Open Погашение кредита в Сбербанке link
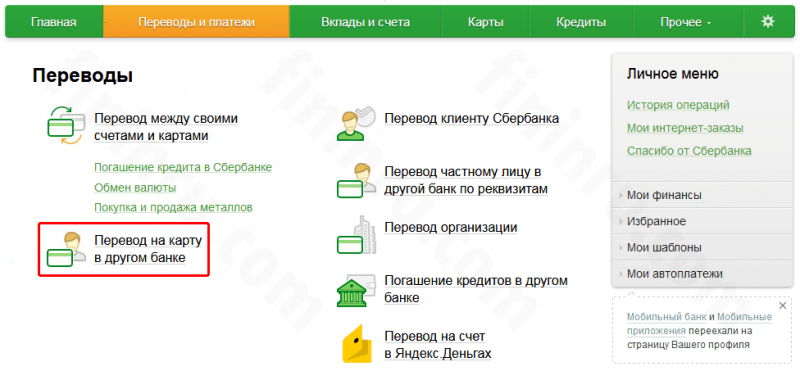The image size is (800, 371). (x=183, y=167)
